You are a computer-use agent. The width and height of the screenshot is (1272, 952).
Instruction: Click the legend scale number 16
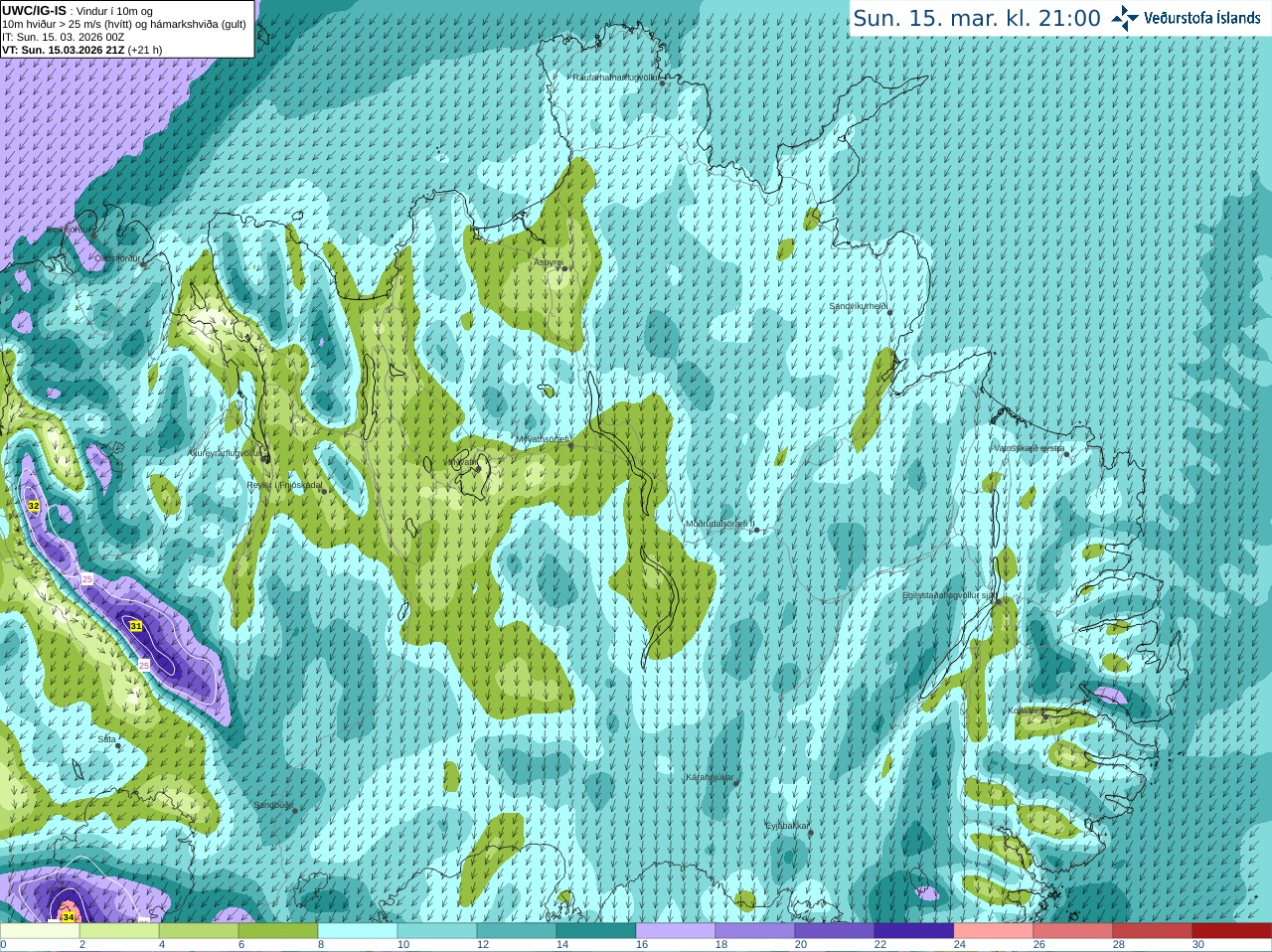[642, 945]
